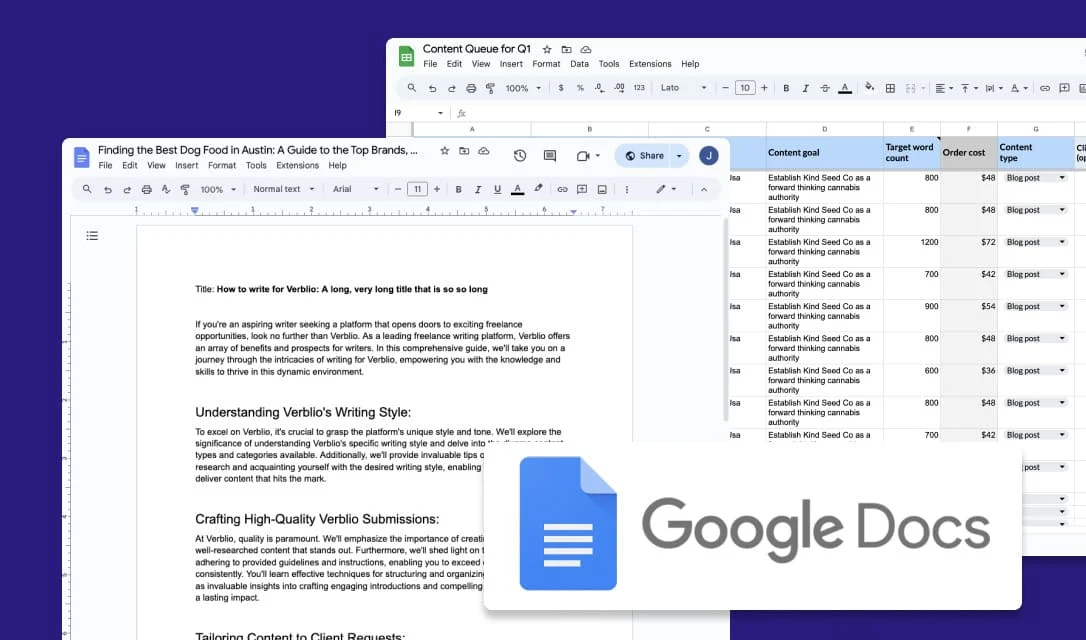Star the Dog Food document
The height and width of the screenshot is (640, 1086).
click(x=445, y=151)
